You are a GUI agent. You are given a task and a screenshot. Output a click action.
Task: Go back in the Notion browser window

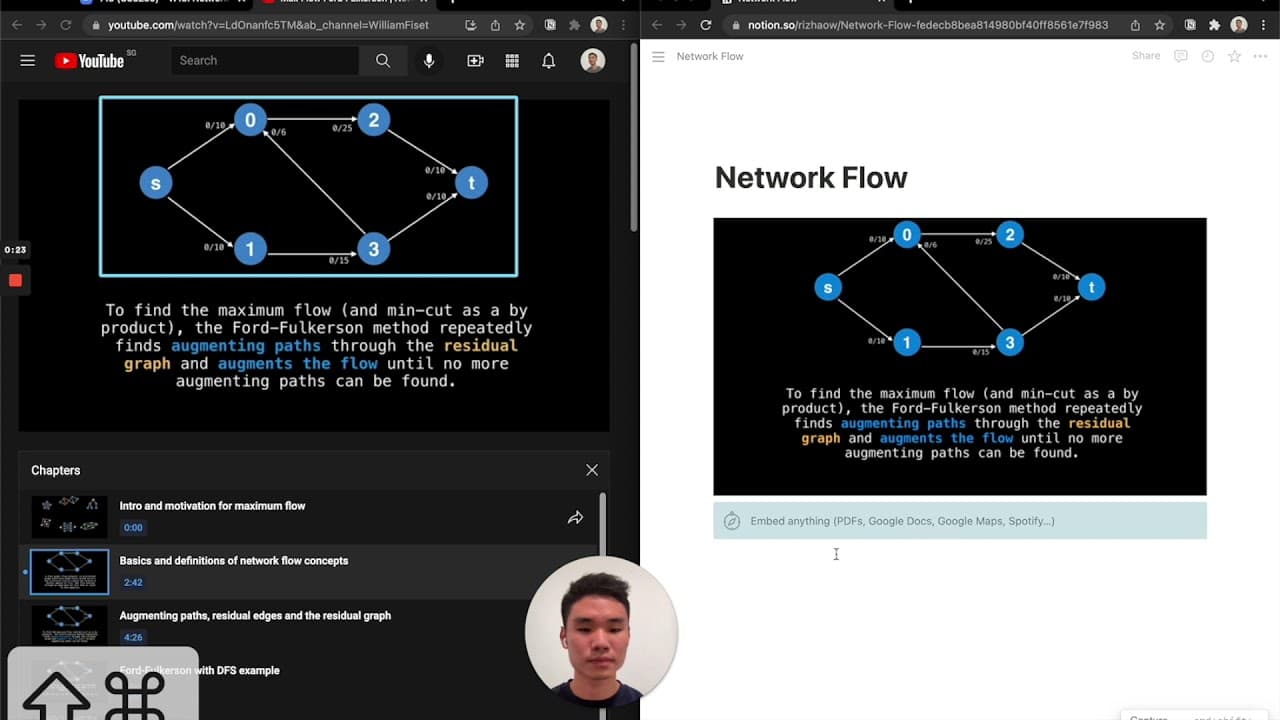pyautogui.click(x=657, y=25)
